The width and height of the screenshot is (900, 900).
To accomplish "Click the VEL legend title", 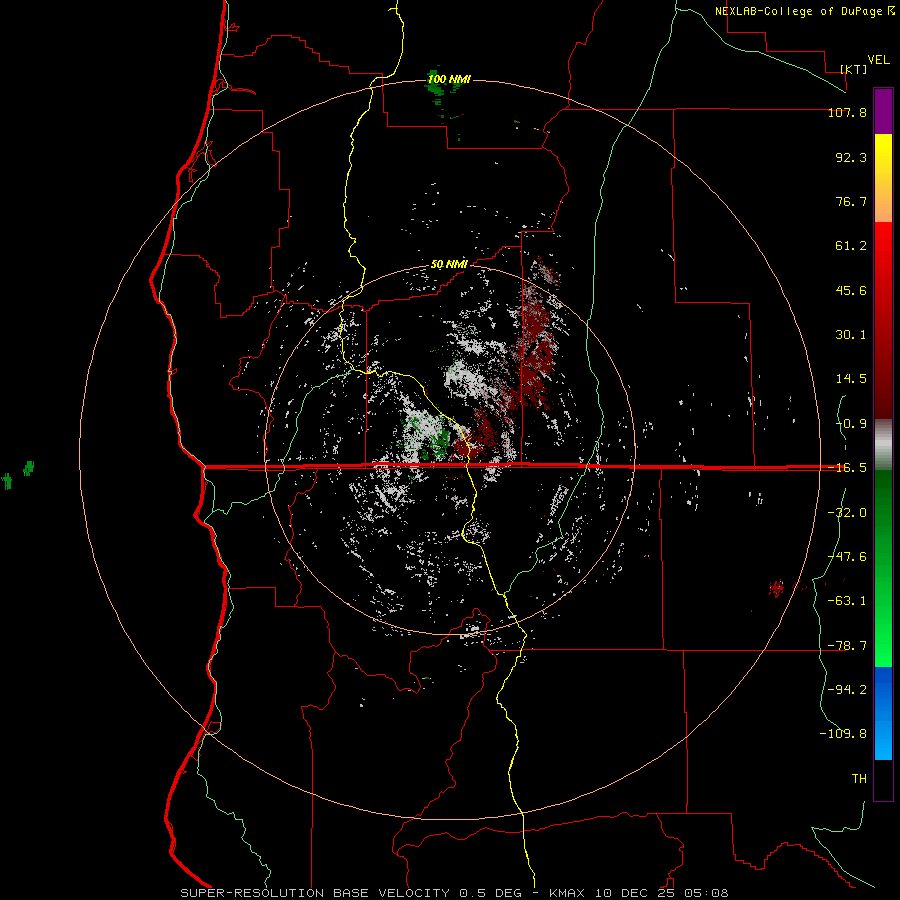I will 878,60.
